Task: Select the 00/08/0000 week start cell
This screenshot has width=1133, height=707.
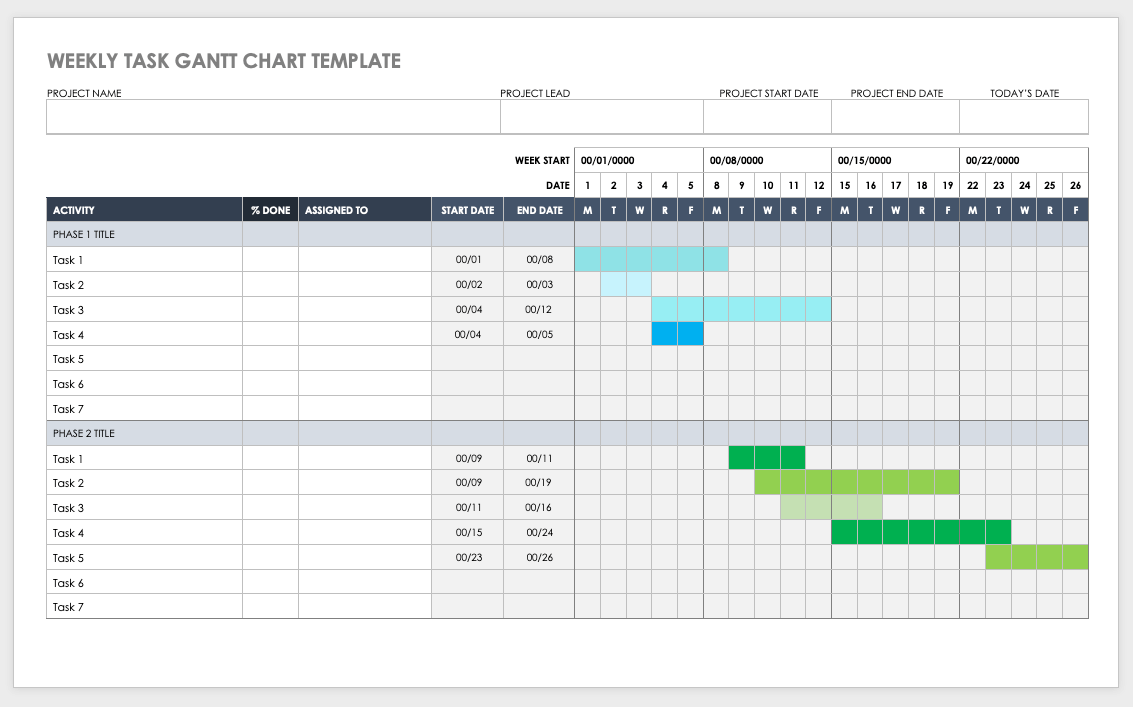Action: (765, 160)
